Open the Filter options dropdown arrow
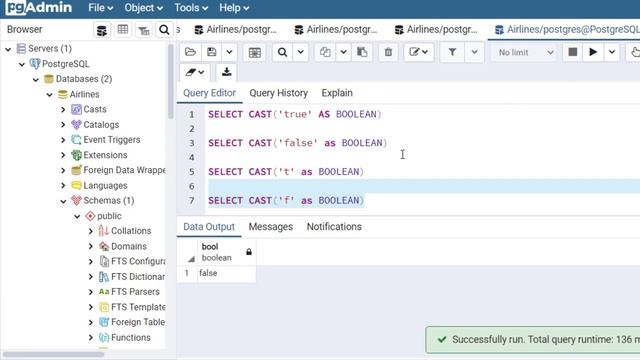 click(x=474, y=52)
